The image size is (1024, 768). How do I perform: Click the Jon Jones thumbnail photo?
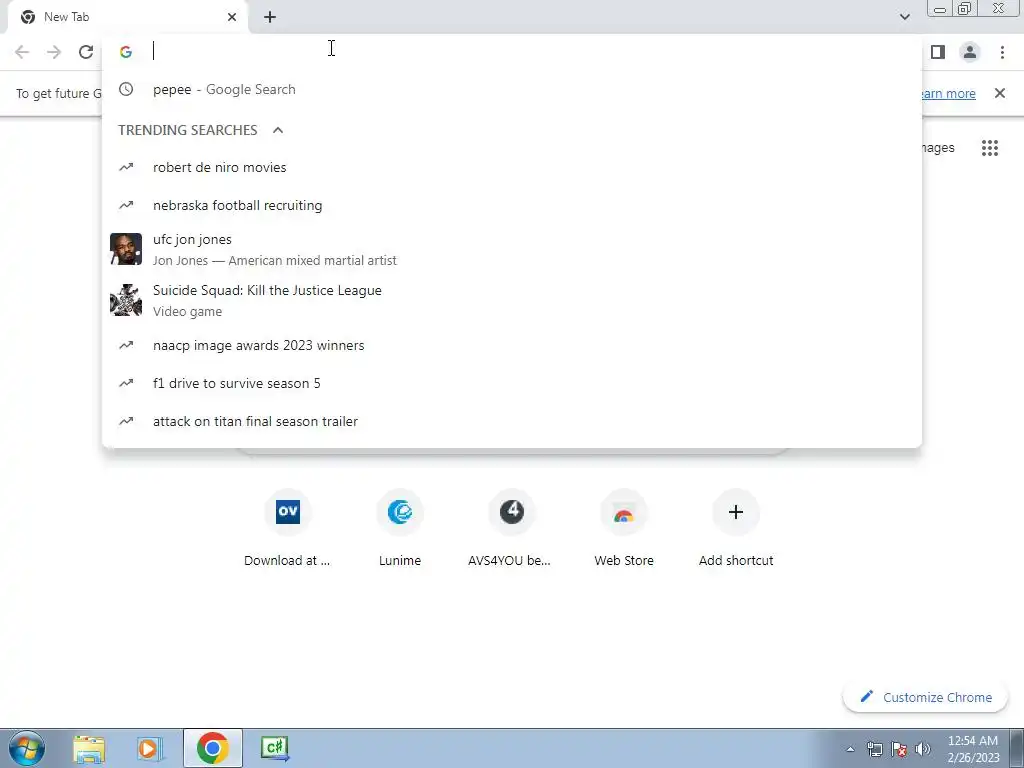(126, 249)
